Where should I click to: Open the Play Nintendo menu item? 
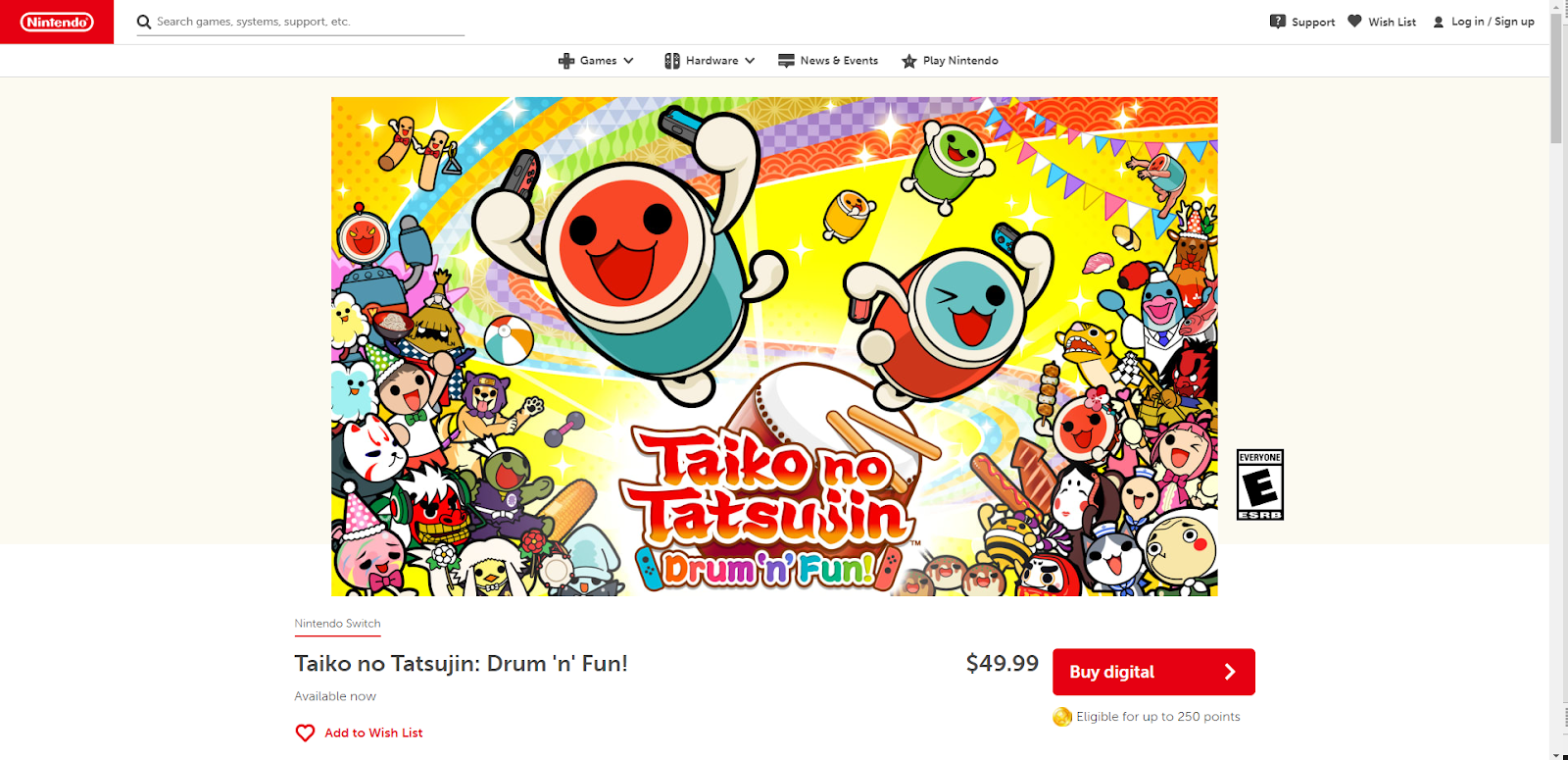950,61
